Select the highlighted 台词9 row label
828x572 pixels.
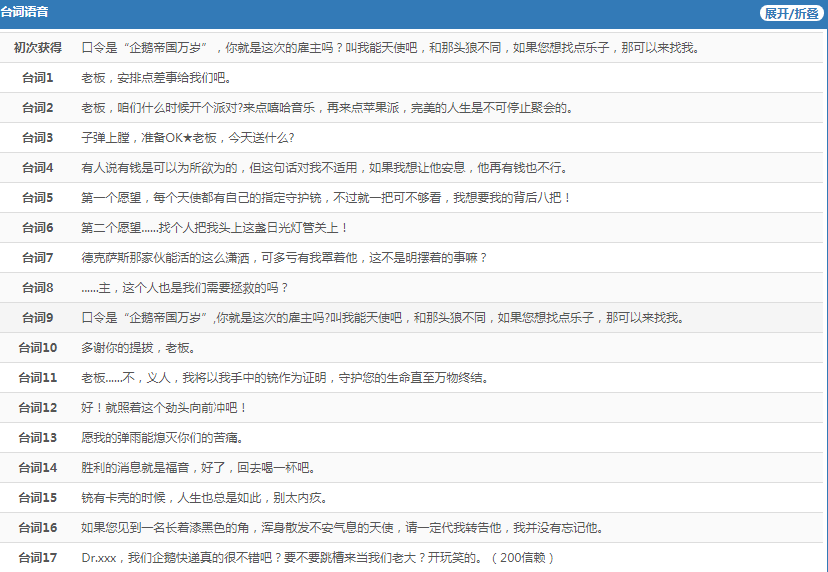point(37,318)
